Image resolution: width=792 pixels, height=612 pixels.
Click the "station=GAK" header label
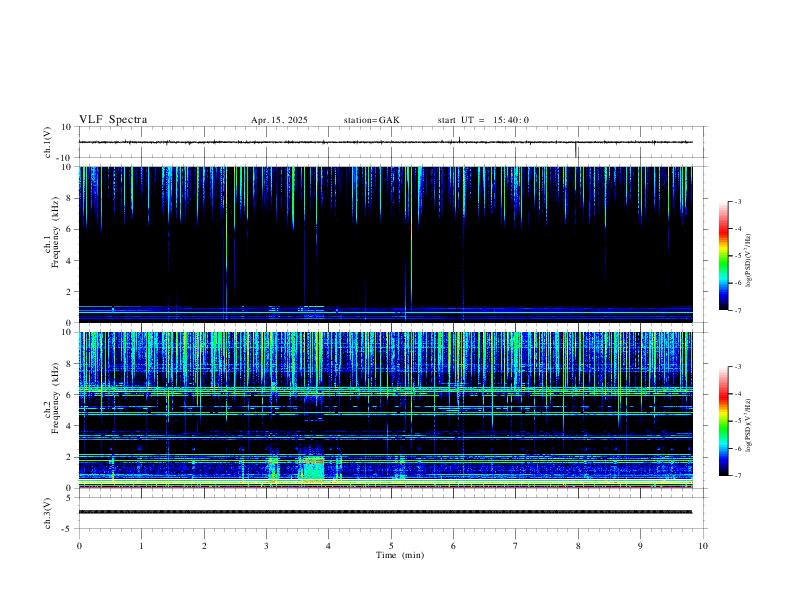pos(371,120)
